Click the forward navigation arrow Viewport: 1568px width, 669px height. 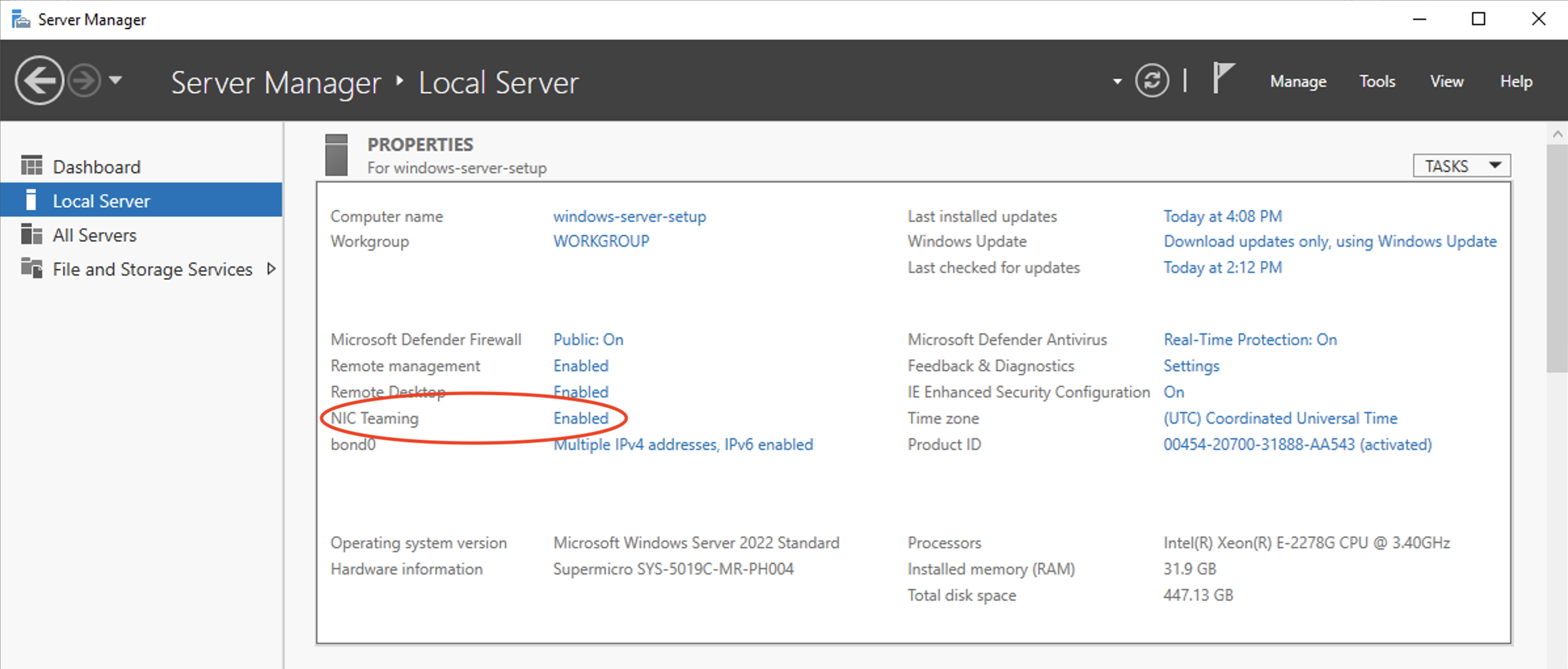click(x=85, y=81)
